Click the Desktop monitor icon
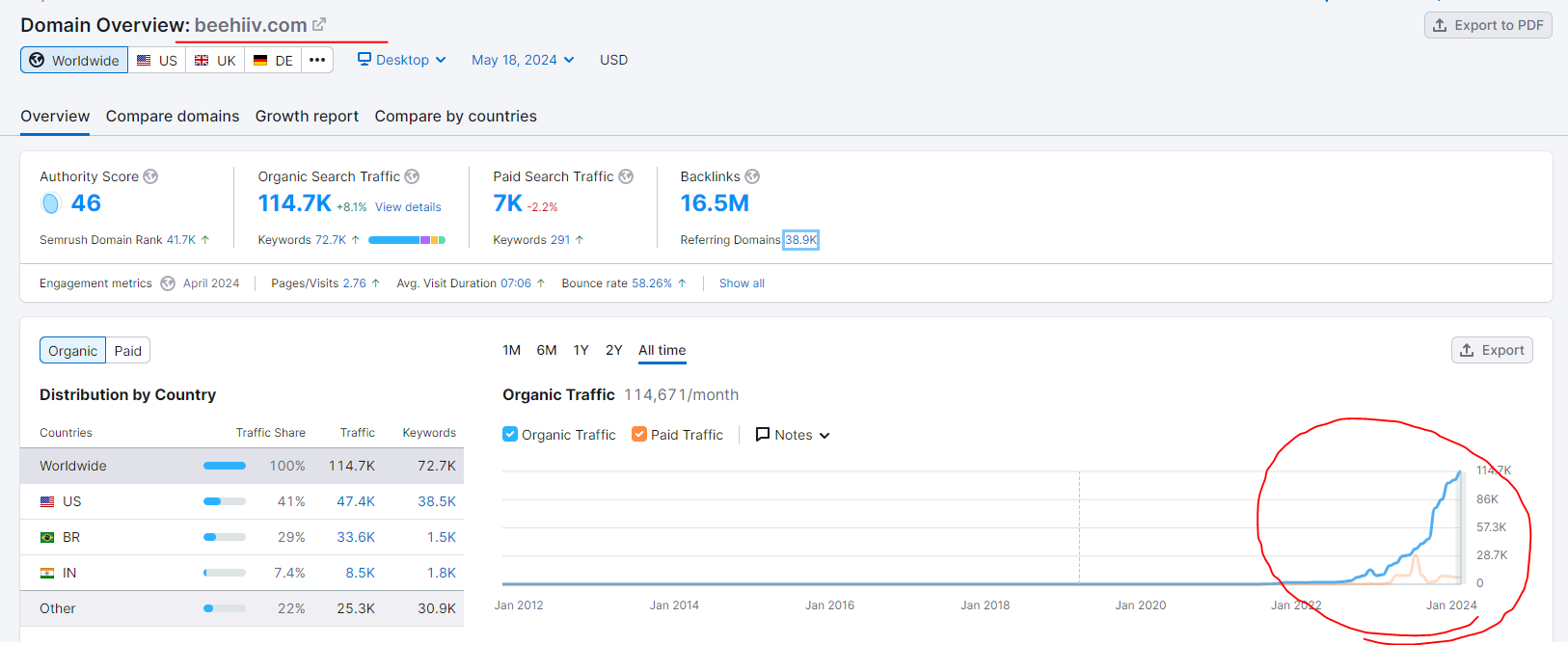 pyautogui.click(x=365, y=59)
